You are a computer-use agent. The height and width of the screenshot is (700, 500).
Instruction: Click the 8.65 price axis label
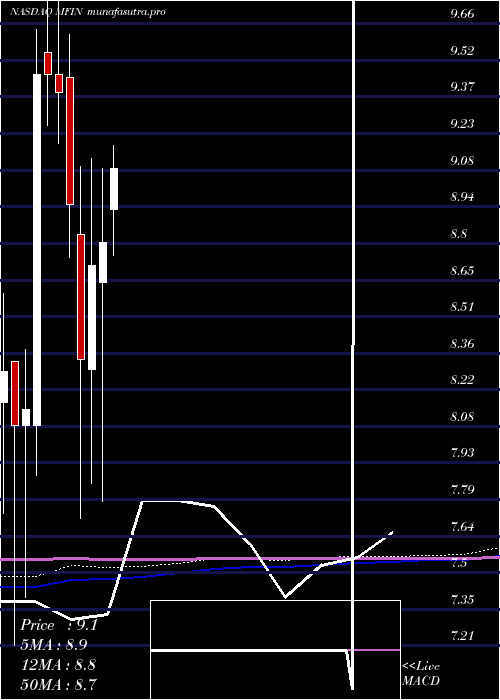462,271
